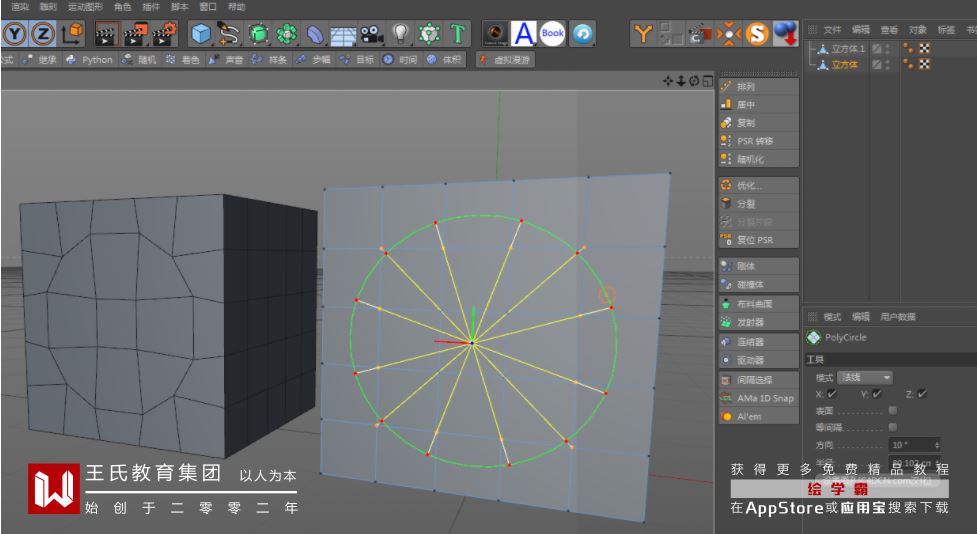Open the 运动图形 menu
Viewport: 977px width, 534px height.
(85, 7)
